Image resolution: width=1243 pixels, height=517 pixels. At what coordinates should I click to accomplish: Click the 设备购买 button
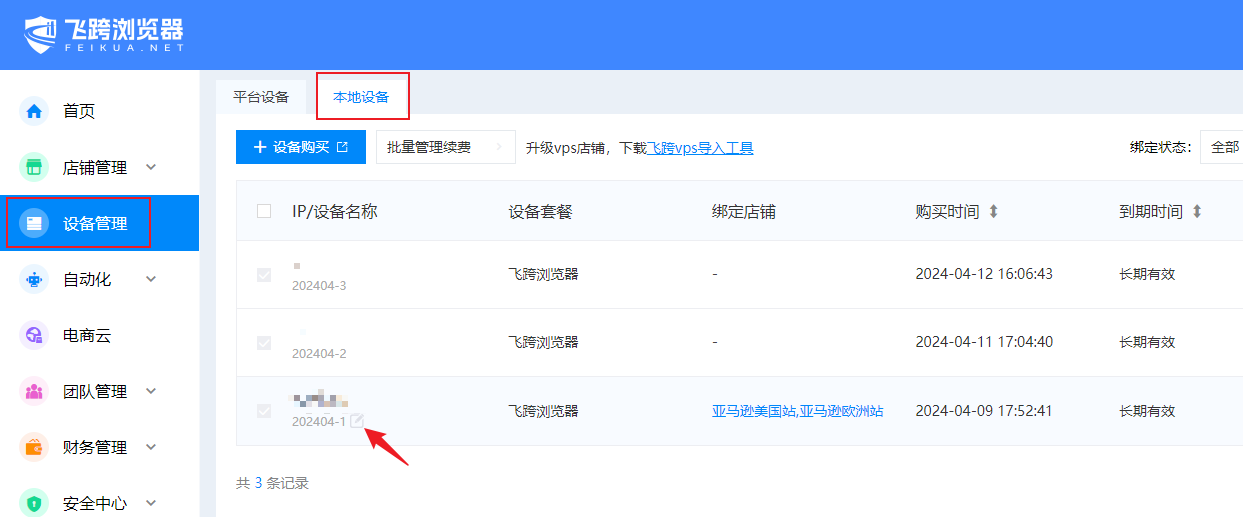(301, 147)
